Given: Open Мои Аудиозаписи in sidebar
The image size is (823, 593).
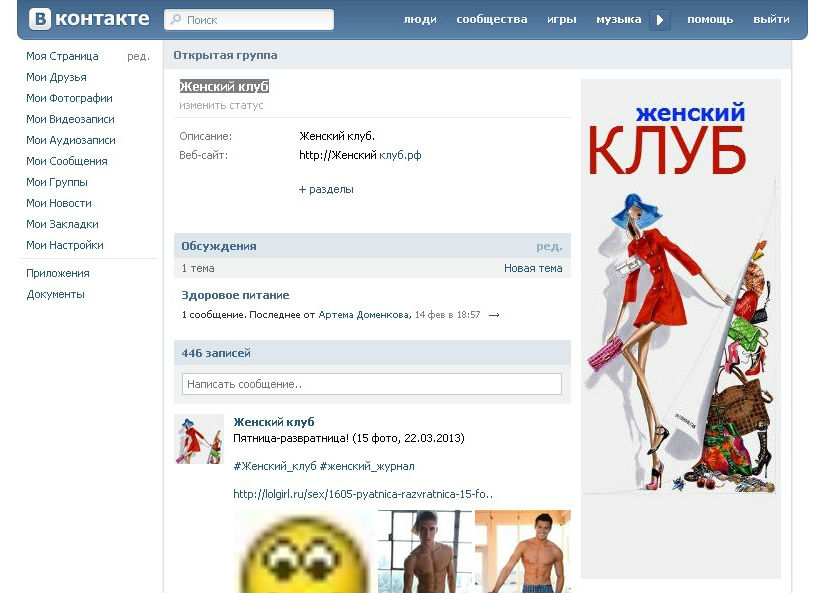Looking at the screenshot, I should pyautogui.click(x=71, y=140).
